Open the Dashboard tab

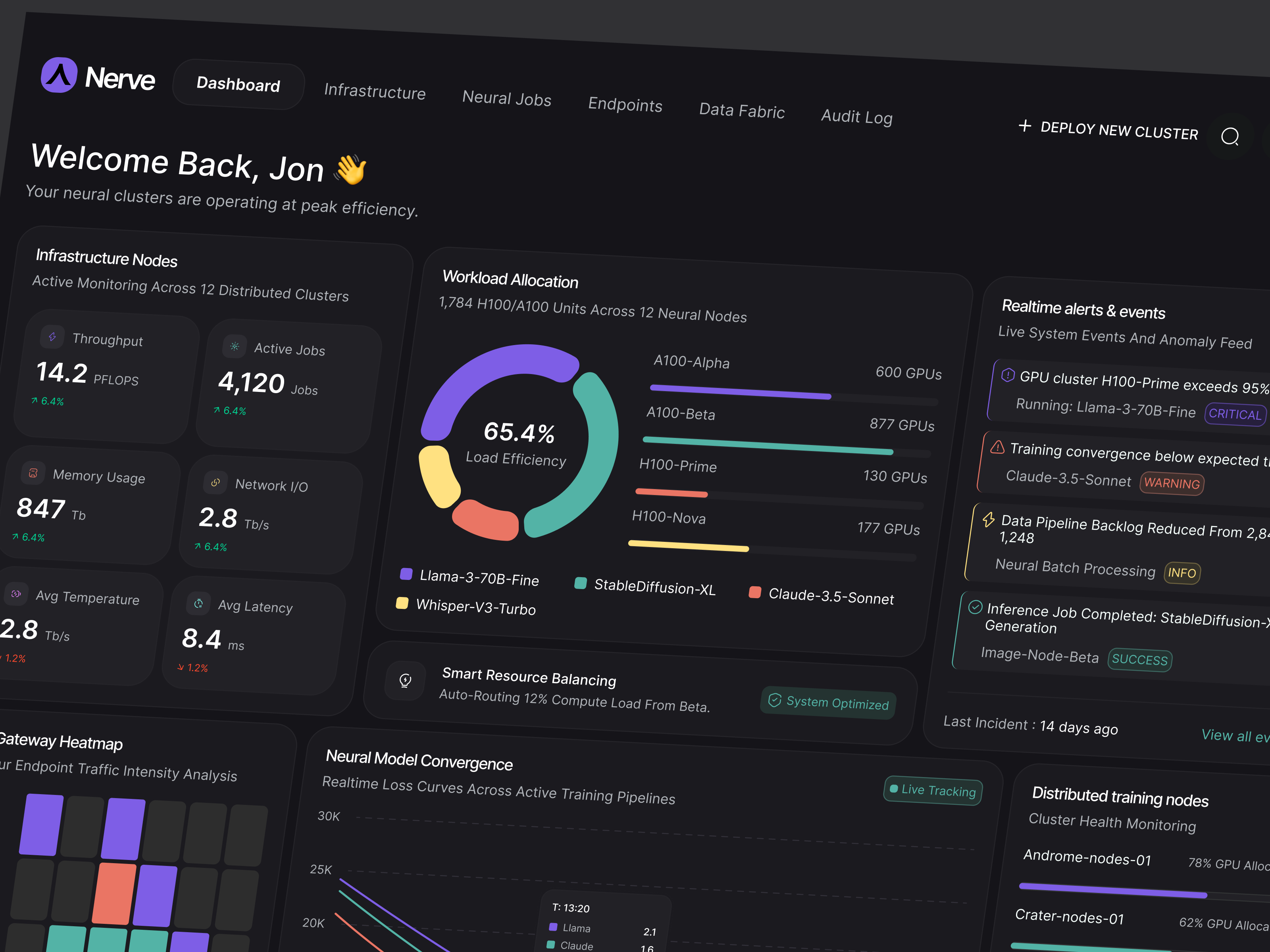click(238, 84)
